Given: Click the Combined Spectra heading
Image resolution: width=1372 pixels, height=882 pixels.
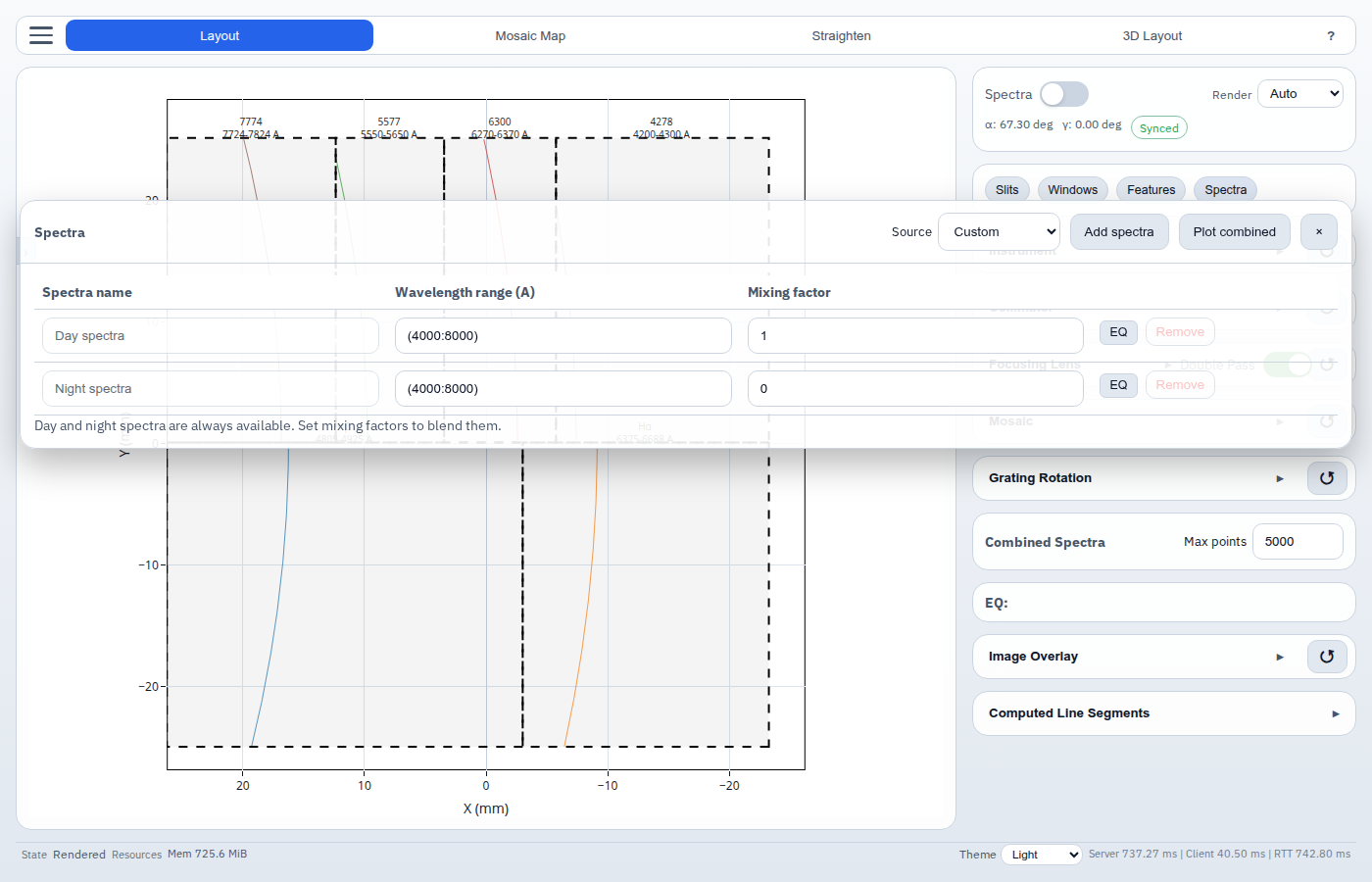Looking at the screenshot, I should click(x=1045, y=542).
